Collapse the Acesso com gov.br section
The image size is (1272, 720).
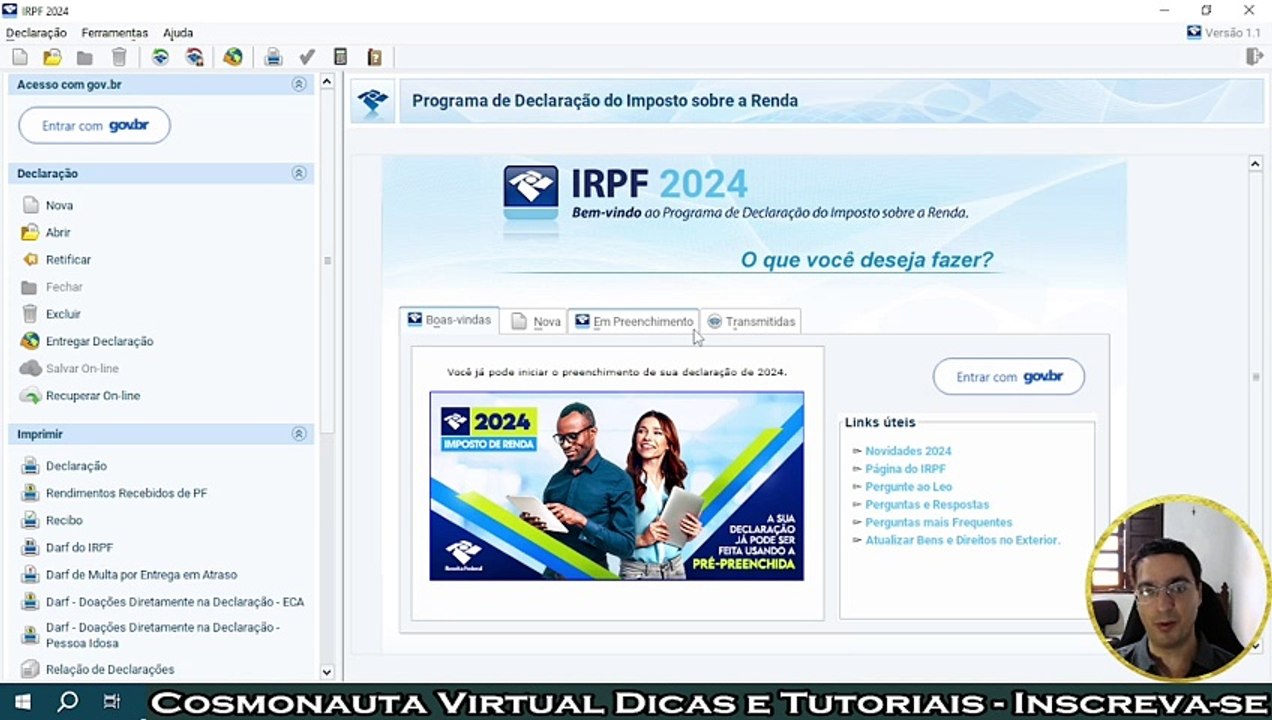click(298, 84)
